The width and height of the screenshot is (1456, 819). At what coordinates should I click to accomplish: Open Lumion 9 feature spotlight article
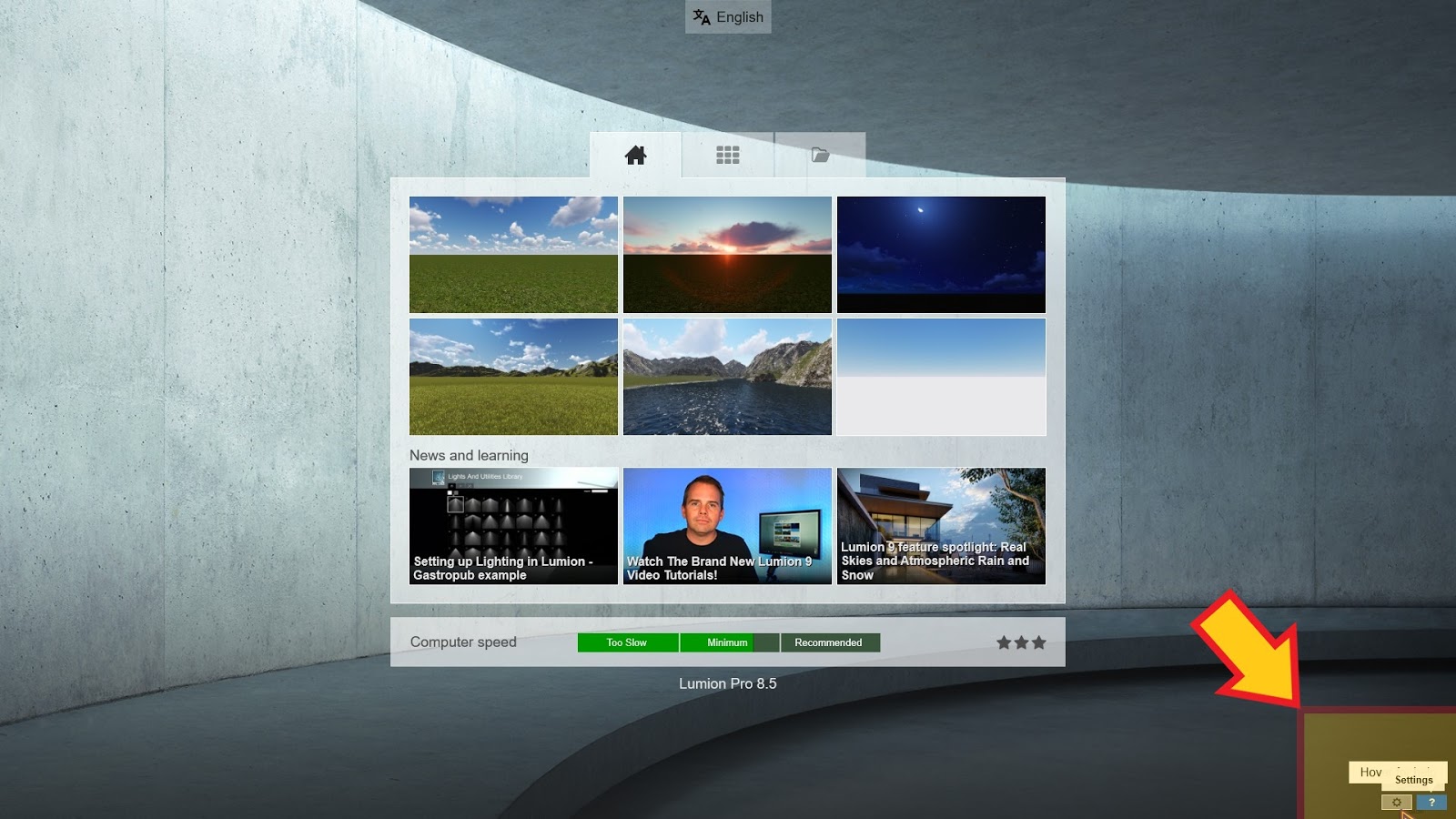941,526
